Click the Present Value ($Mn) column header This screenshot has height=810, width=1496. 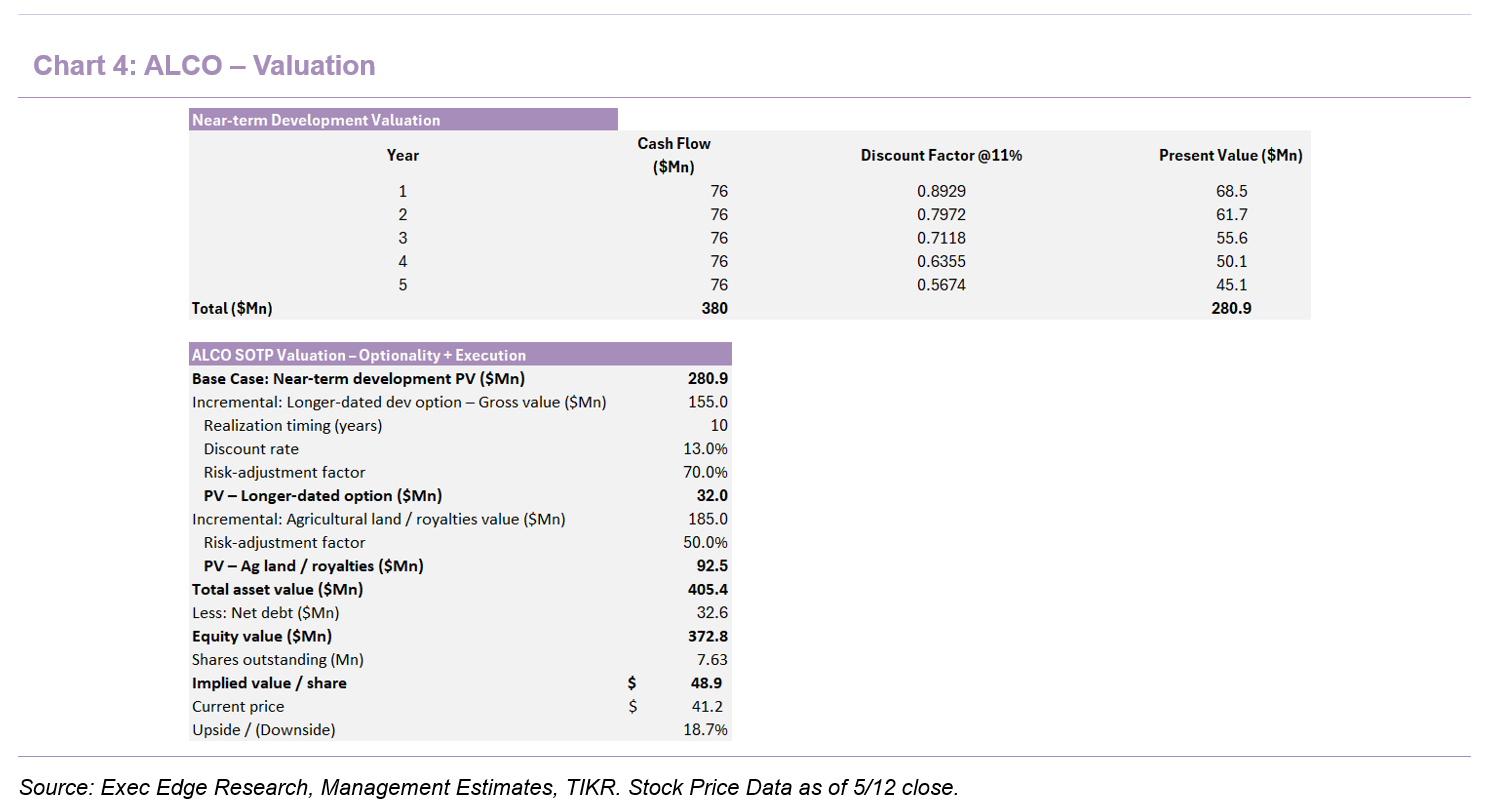[1230, 155]
